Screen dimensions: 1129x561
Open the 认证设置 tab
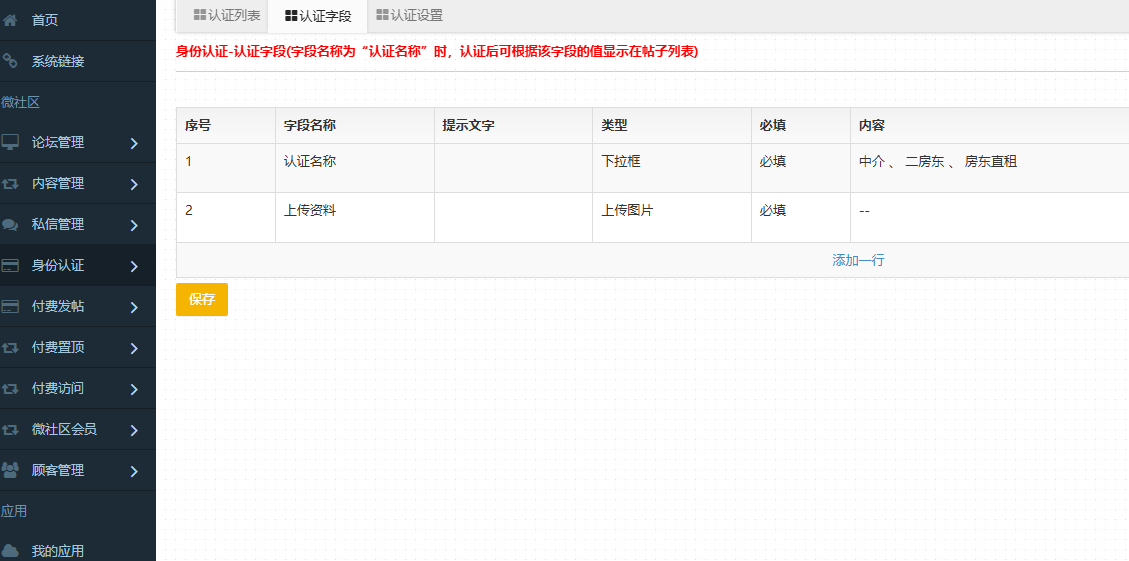[x=409, y=16]
